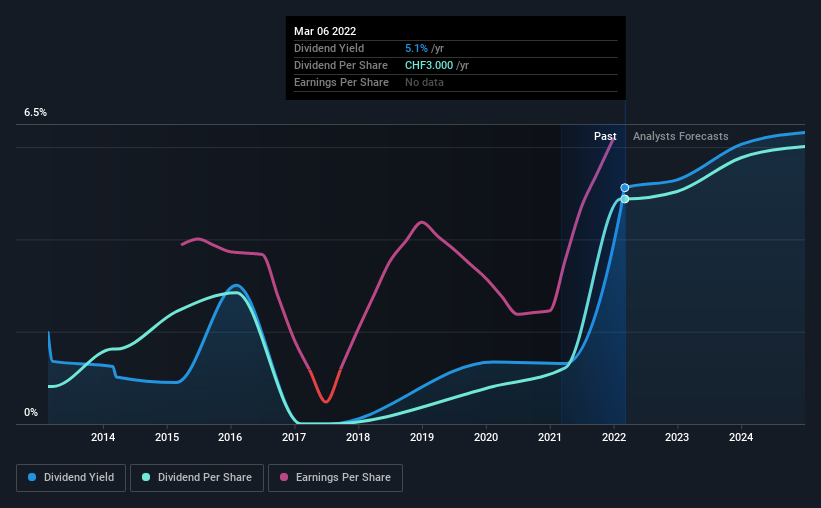Click the Mar 06 2022 tooltip date
The image size is (821, 508).
(325, 31)
